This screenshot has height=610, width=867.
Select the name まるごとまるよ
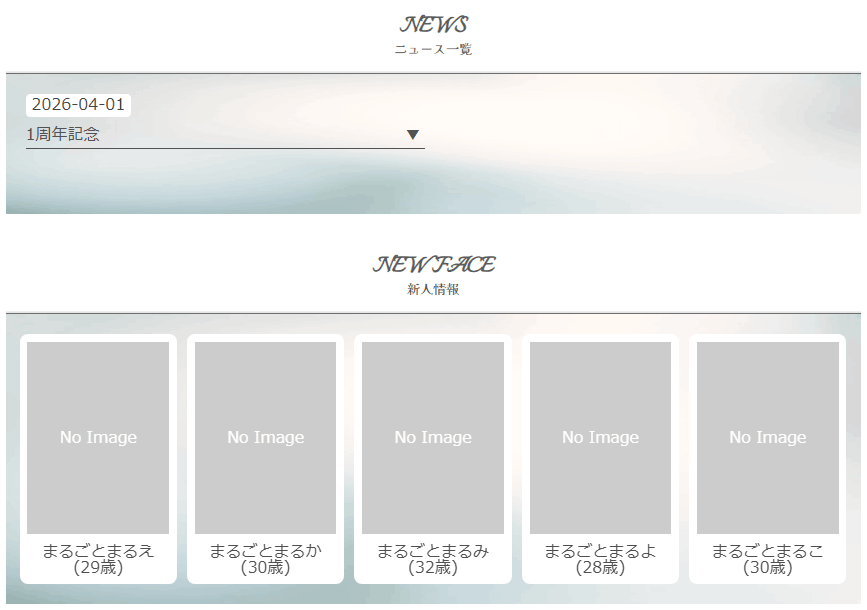[x=600, y=551]
